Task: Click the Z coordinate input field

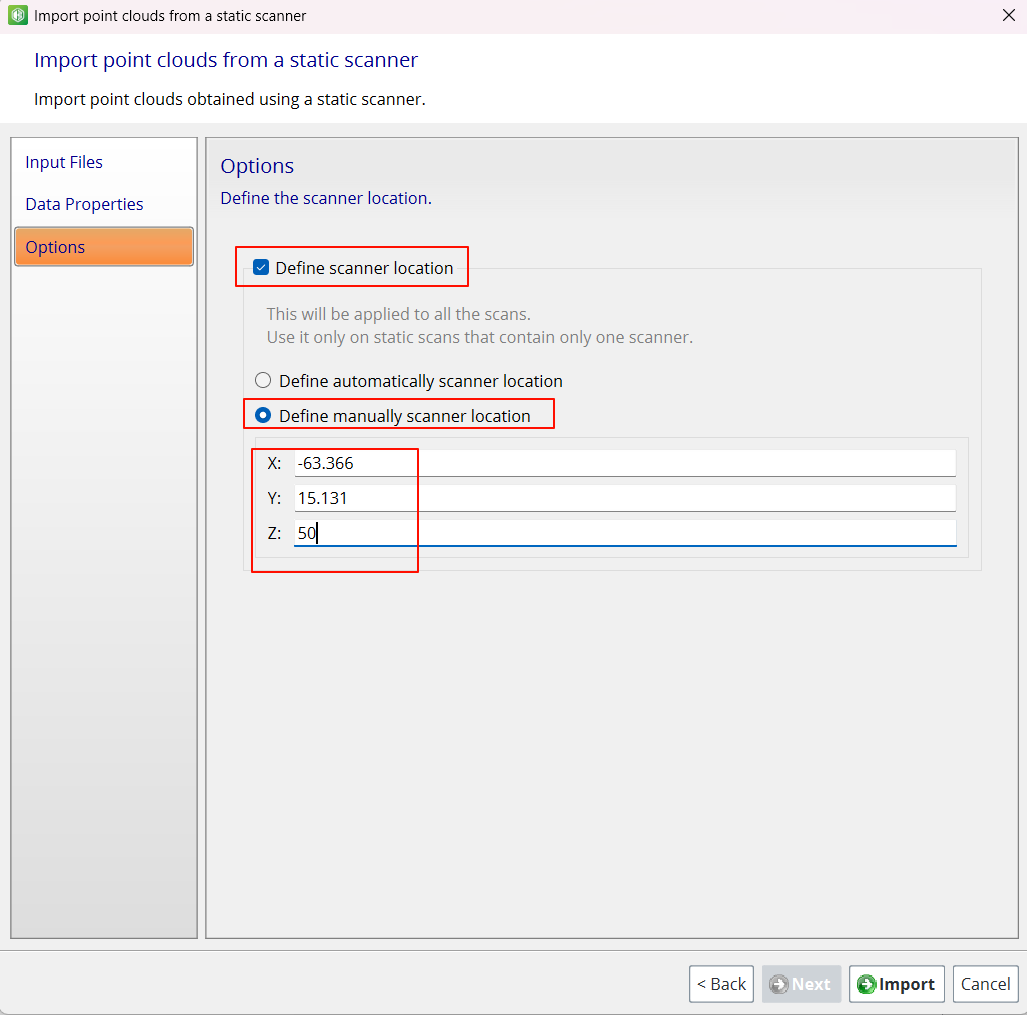Action: pyautogui.click(x=625, y=532)
